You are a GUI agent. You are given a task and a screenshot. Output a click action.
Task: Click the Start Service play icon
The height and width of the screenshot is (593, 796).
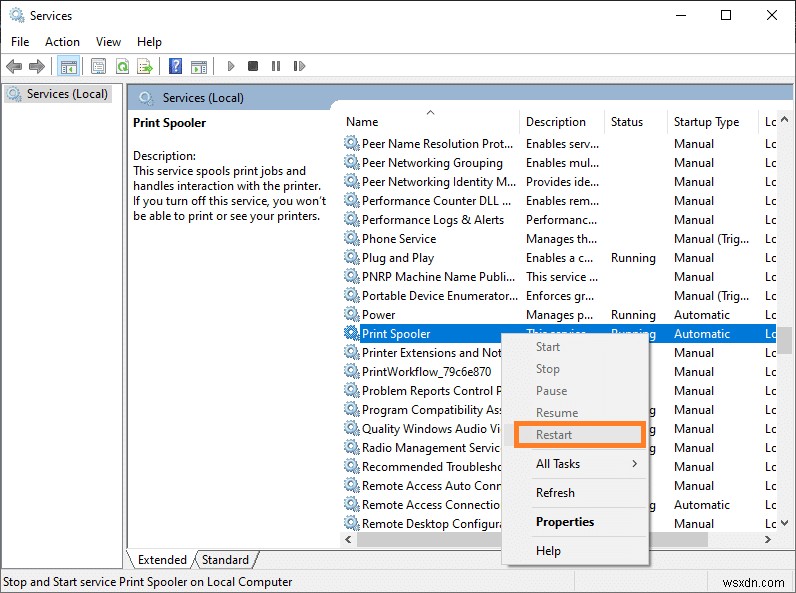click(230, 66)
